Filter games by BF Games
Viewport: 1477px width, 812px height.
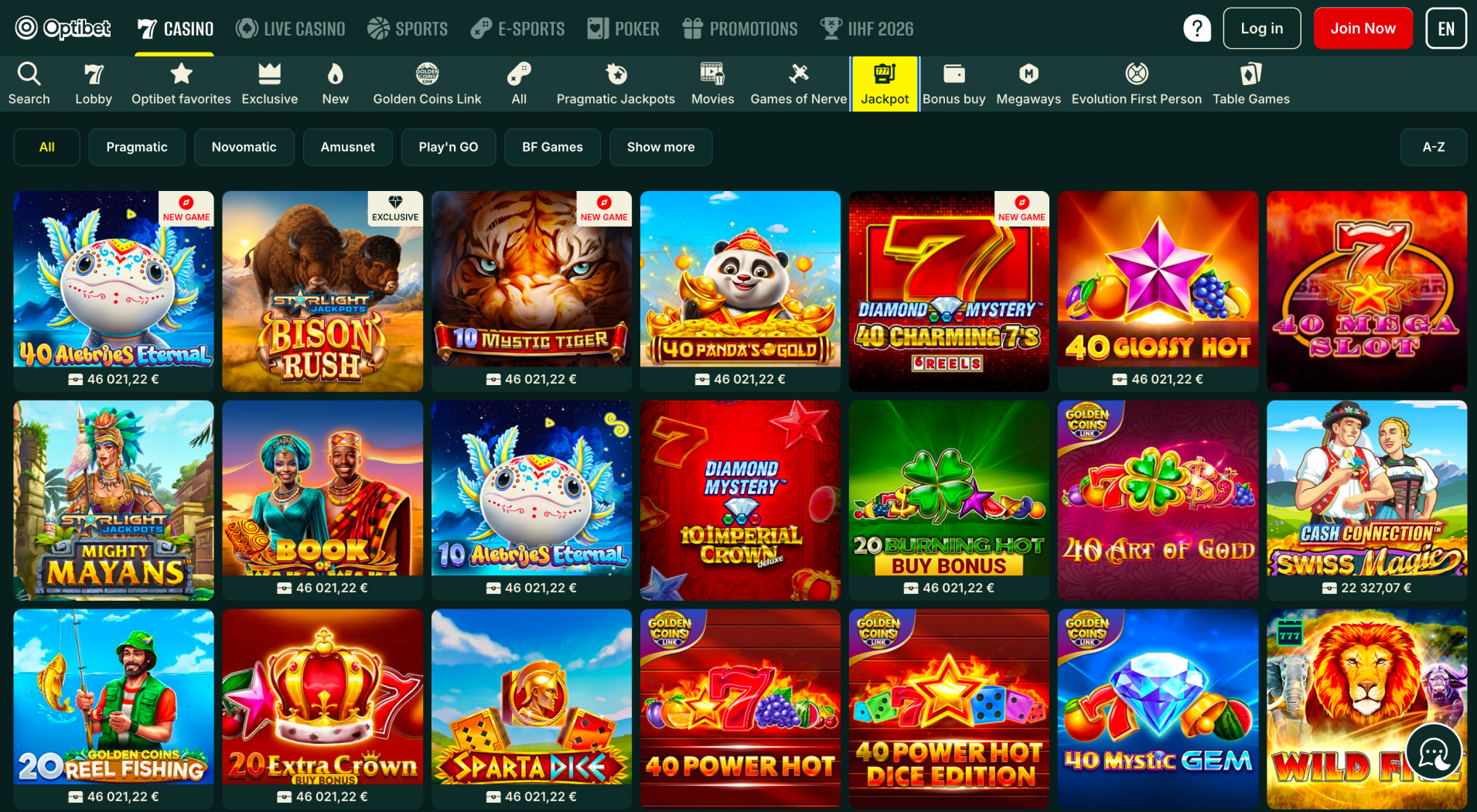552,147
